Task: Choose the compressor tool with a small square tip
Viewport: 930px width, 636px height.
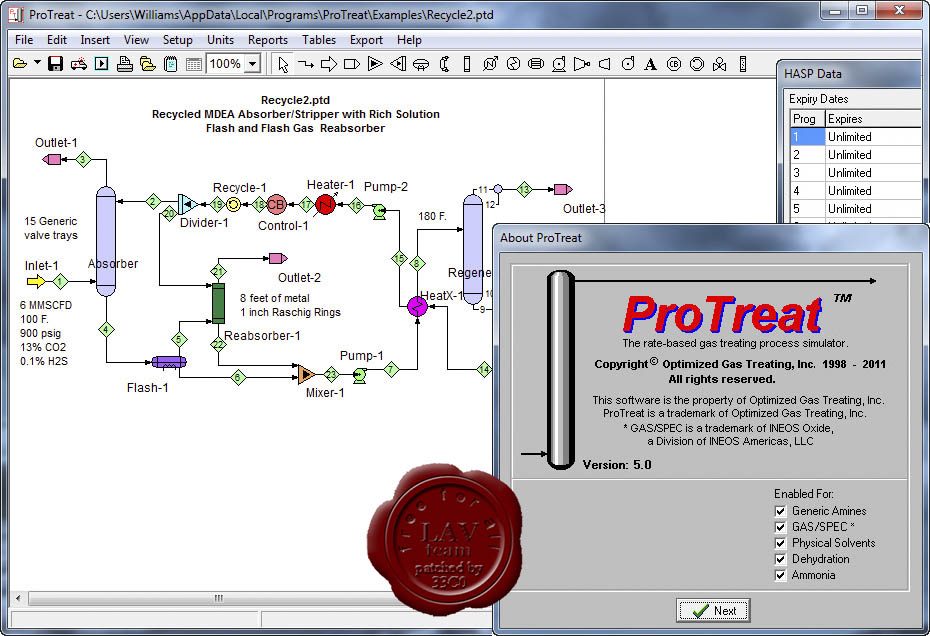Action: [582, 63]
